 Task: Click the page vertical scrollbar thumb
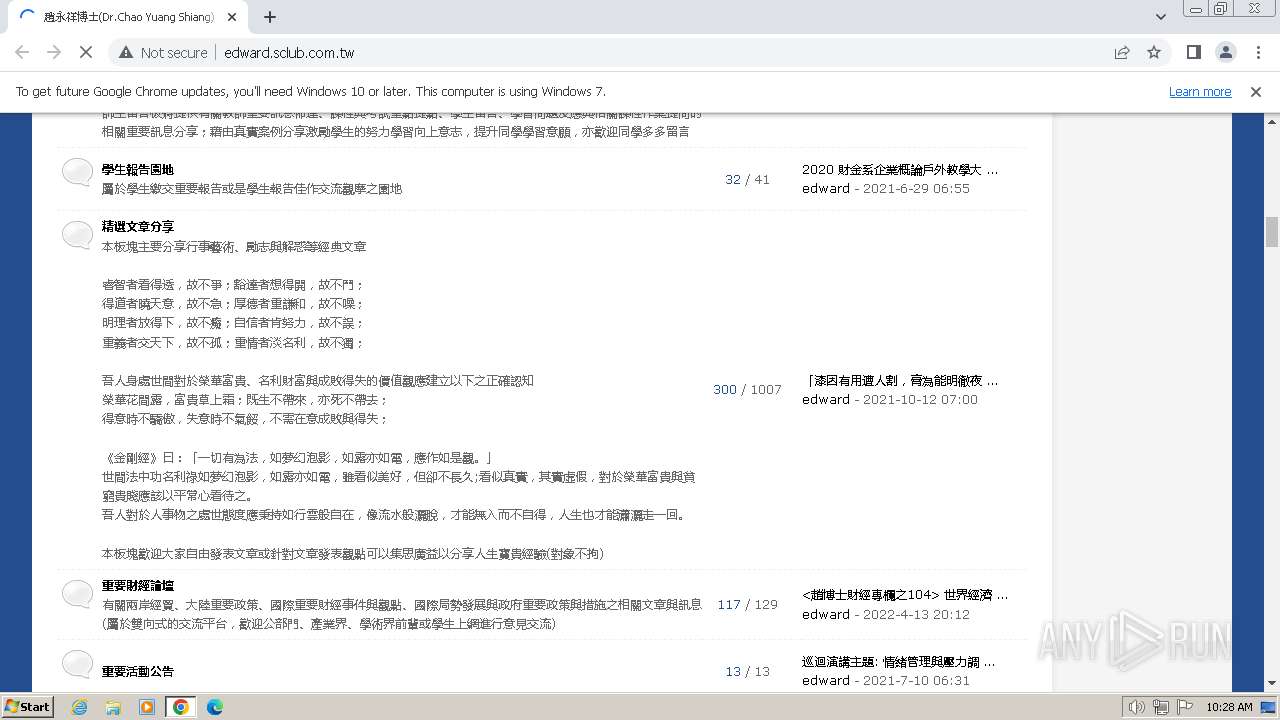(x=1272, y=232)
